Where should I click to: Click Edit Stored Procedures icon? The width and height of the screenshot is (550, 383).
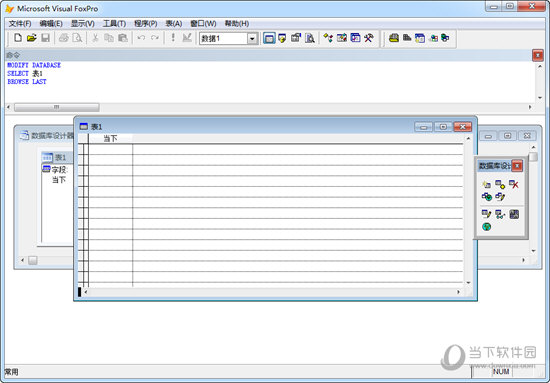pyautogui.click(x=514, y=214)
